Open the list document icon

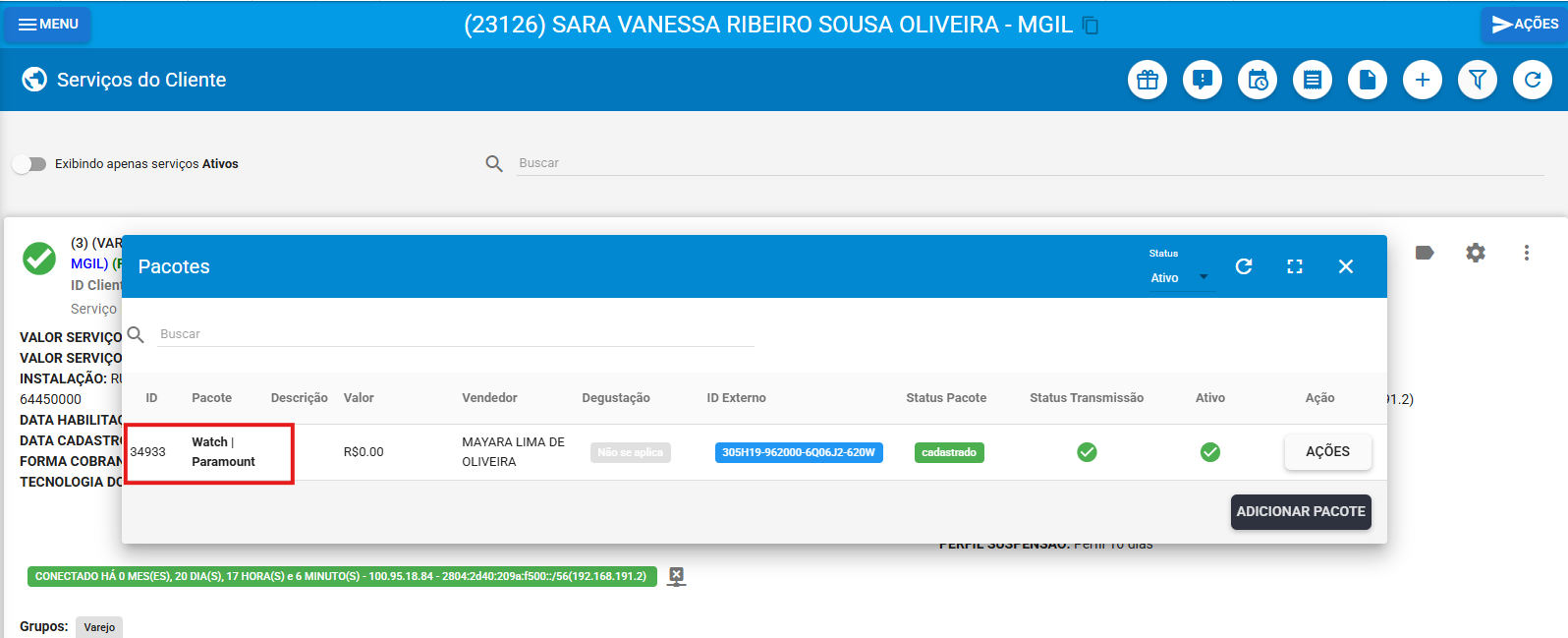click(x=1313, y=80)
